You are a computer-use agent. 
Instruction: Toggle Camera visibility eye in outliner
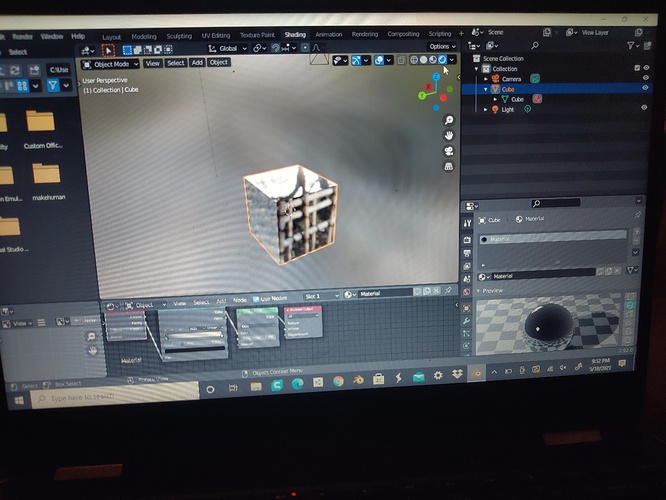tap(646, 78)
